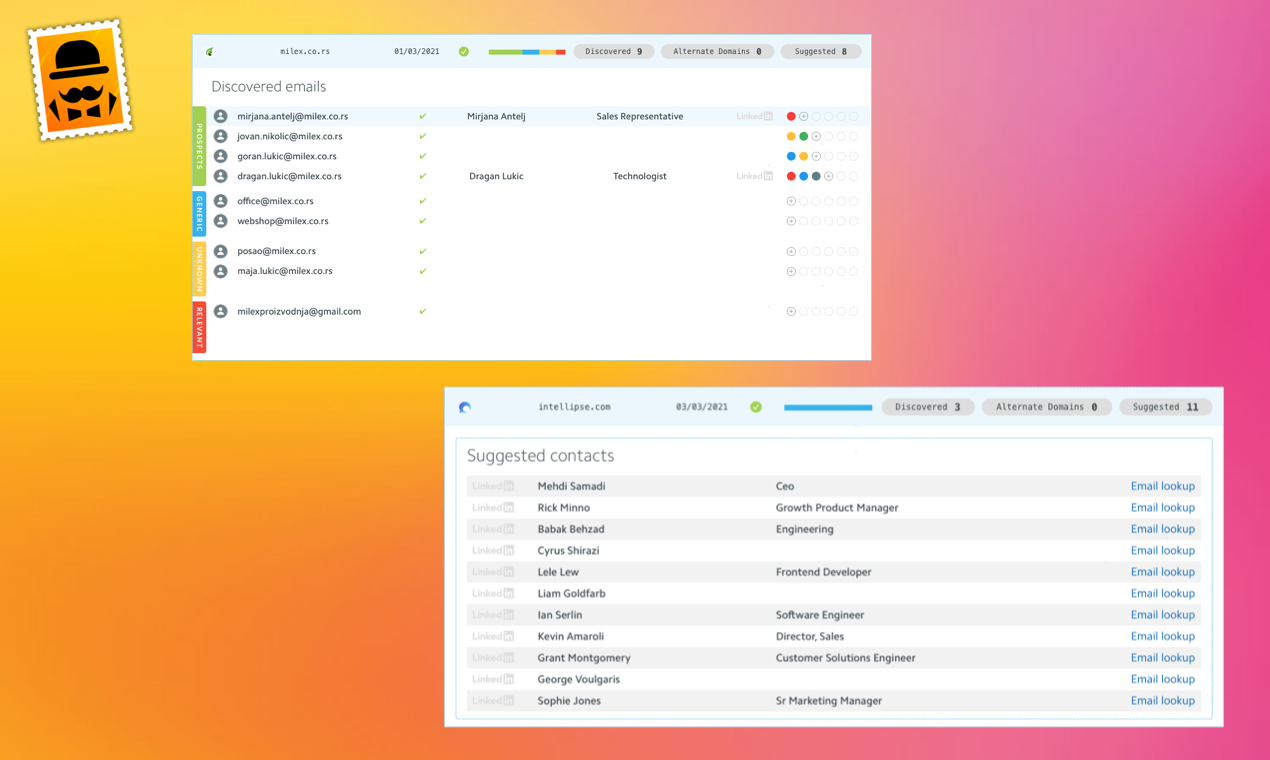Click the Technologist job title
The height and width of the screenshot is (760, 1270).
click(x=640, y=176)
